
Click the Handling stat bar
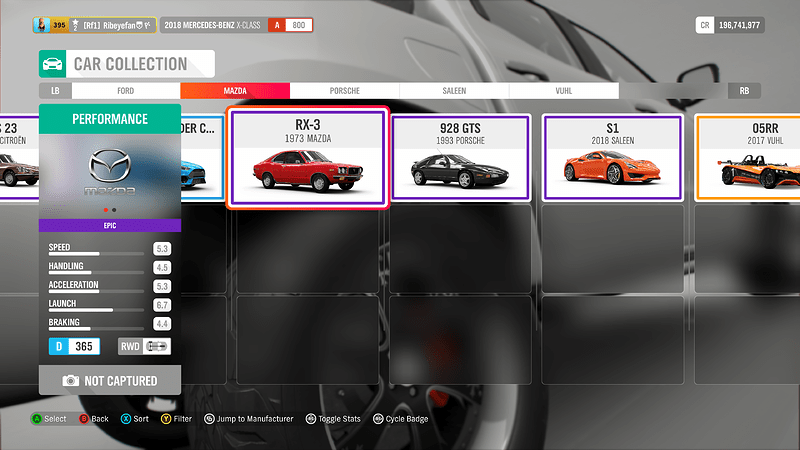pos(96,272)
